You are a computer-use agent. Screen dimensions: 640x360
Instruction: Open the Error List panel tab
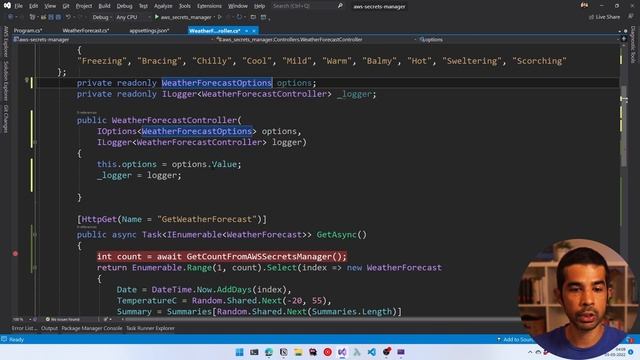coord(24,328)
